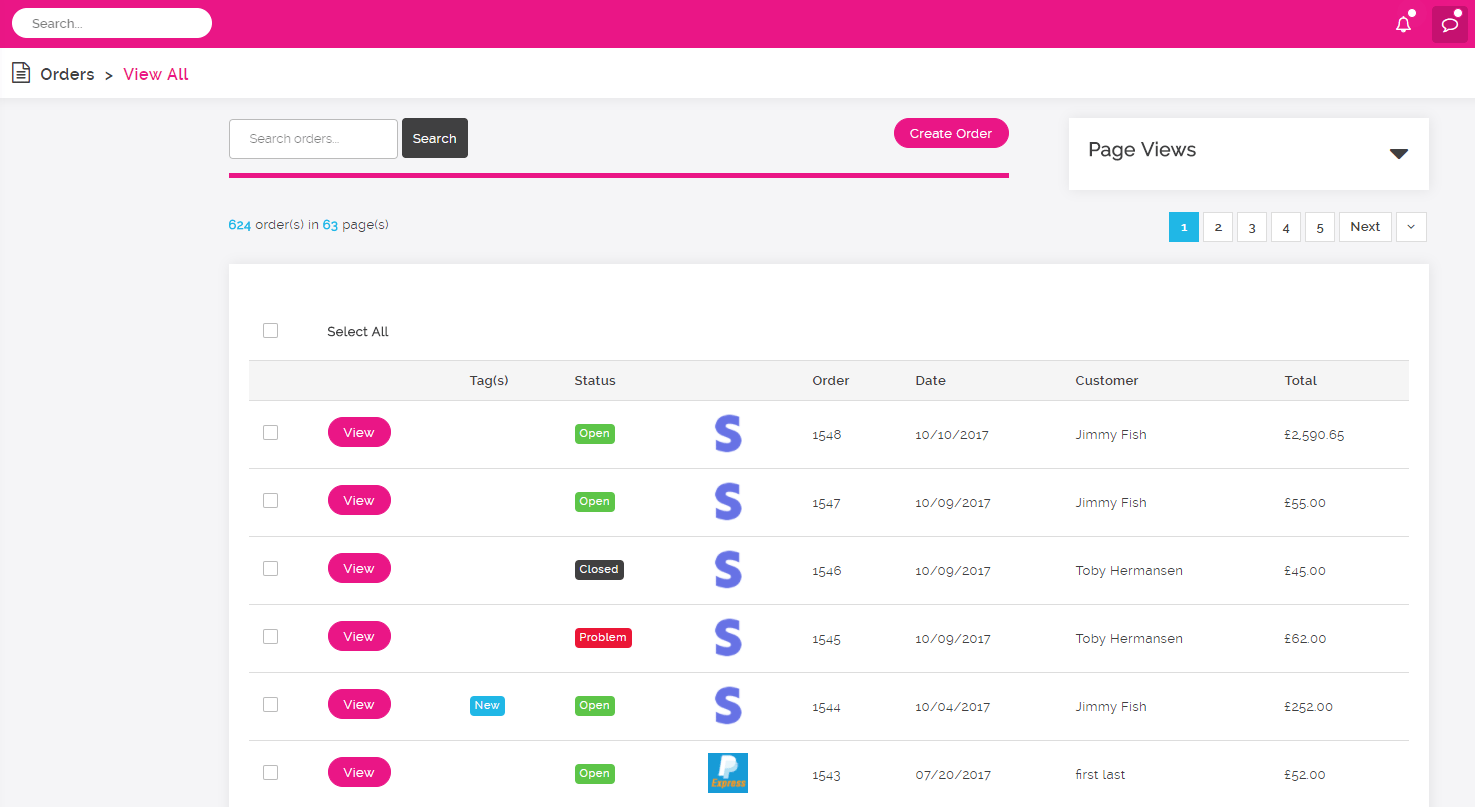Mark the checkbox for order 1544
This screenshot has height=807, width=1475.
click(x=270, y=704)
